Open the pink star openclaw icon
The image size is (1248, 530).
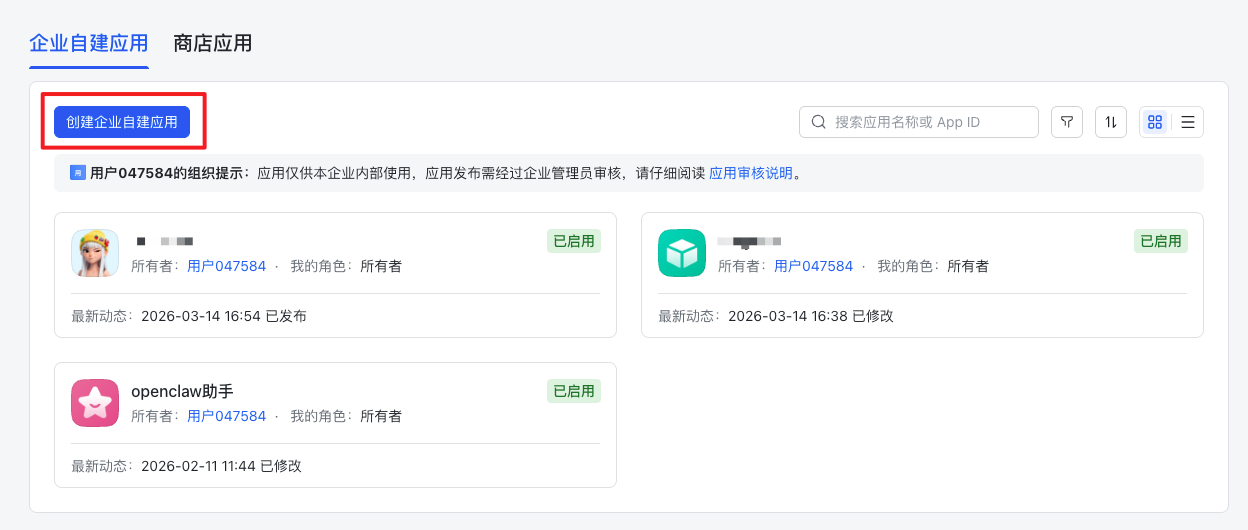(x=95, y=403)
